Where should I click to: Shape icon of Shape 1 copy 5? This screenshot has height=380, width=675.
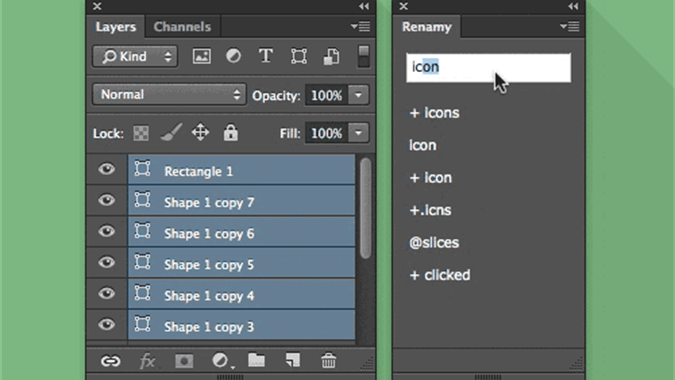point(142,262)
